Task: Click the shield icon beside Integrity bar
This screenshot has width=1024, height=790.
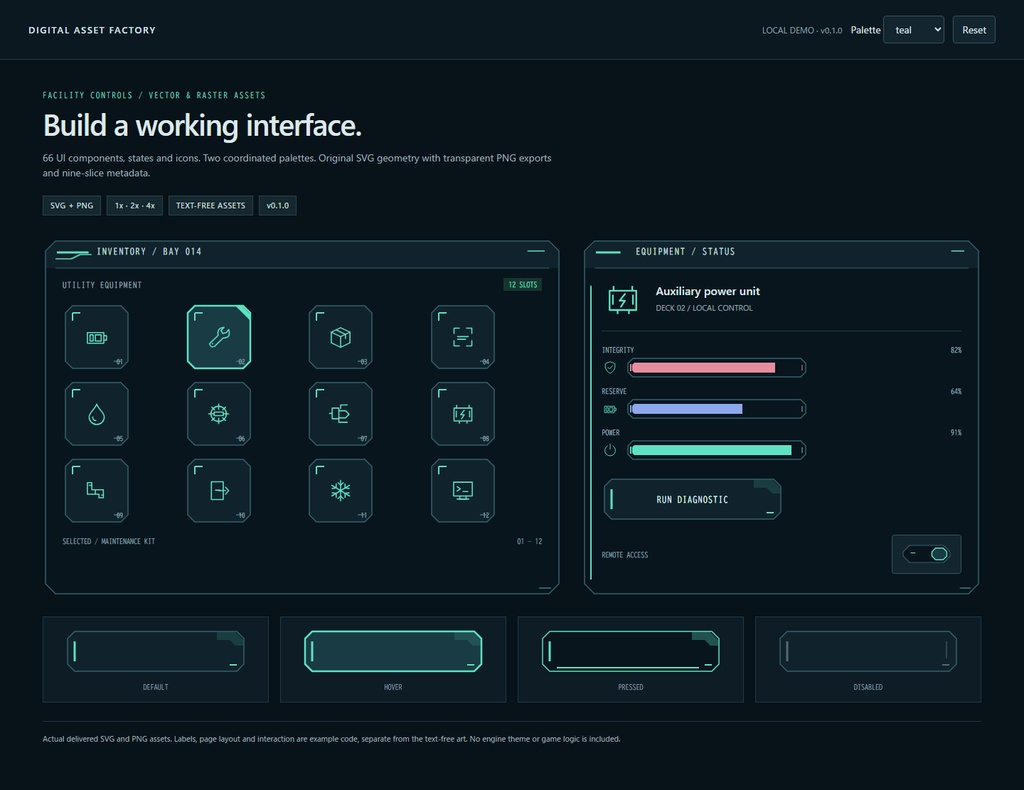Action: (610, 368)
